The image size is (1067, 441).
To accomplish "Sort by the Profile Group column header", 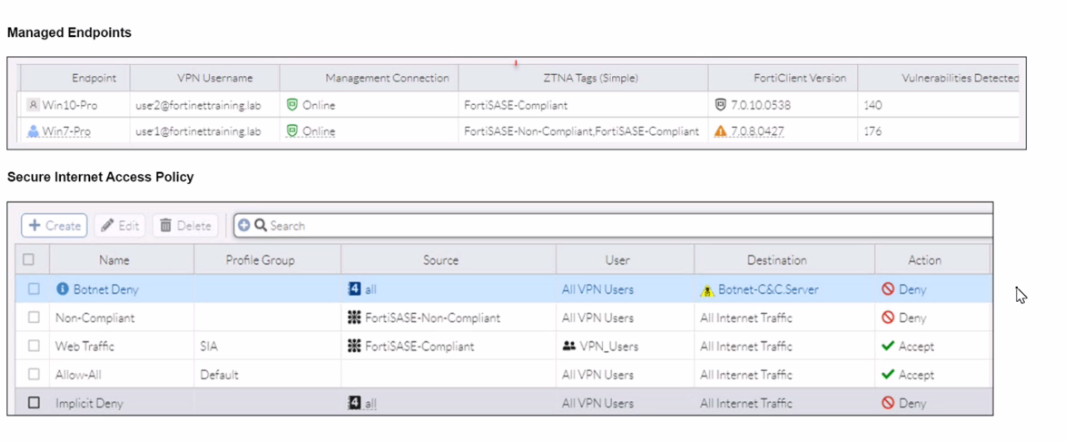I will click(259, 260).
